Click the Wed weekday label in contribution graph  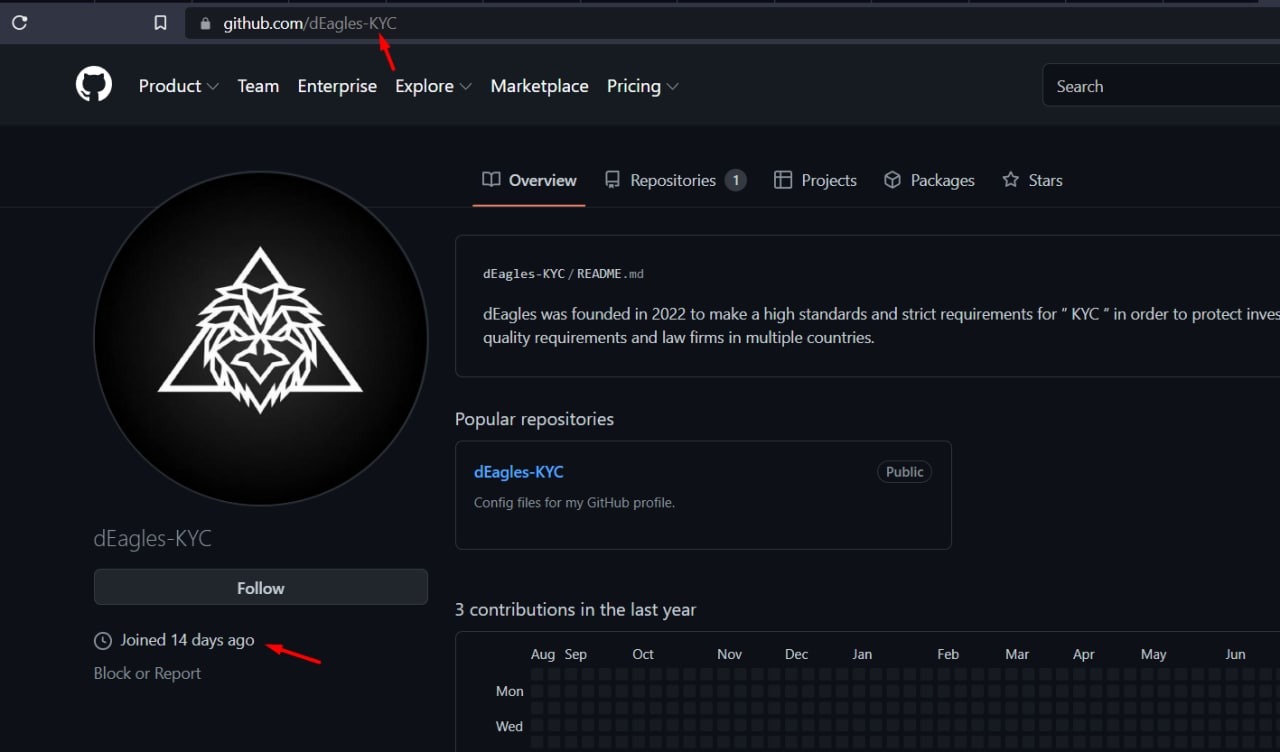pyautogui.click(x=509, y=726)
